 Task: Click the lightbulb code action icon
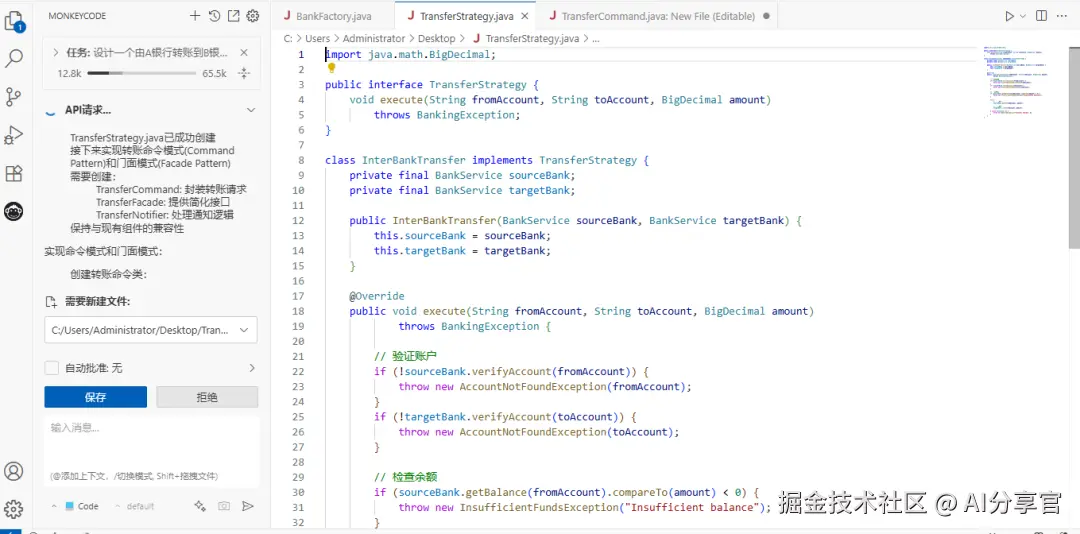point(331,68)
